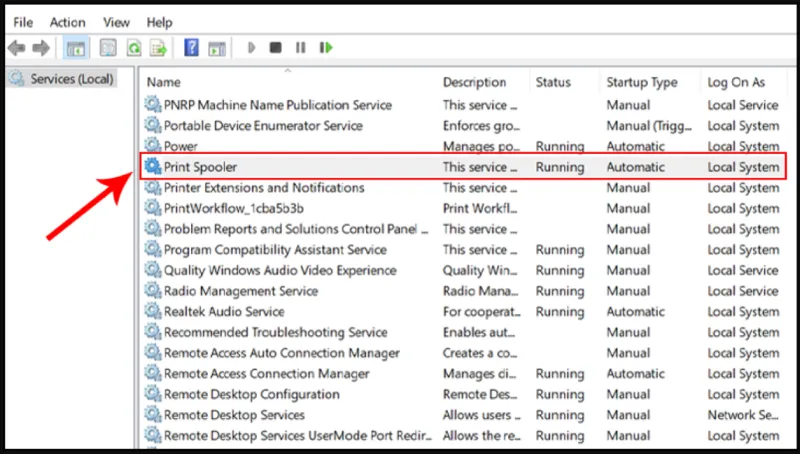Sort by the Status column header
This screenshot has height=454, width=800.
[x=553, y=82]
